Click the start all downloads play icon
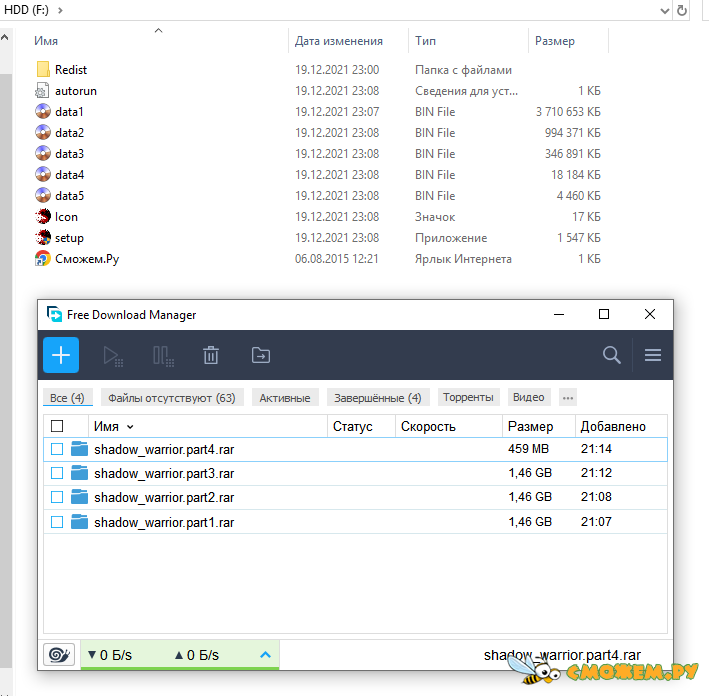709x696 pixels. (x=113, y=356)
